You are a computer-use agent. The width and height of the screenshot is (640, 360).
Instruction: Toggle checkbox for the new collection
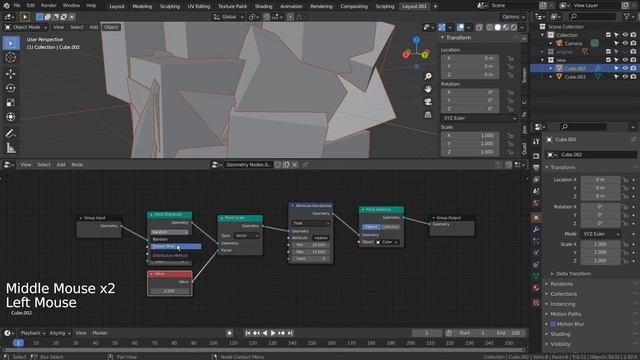pos(608,60)
